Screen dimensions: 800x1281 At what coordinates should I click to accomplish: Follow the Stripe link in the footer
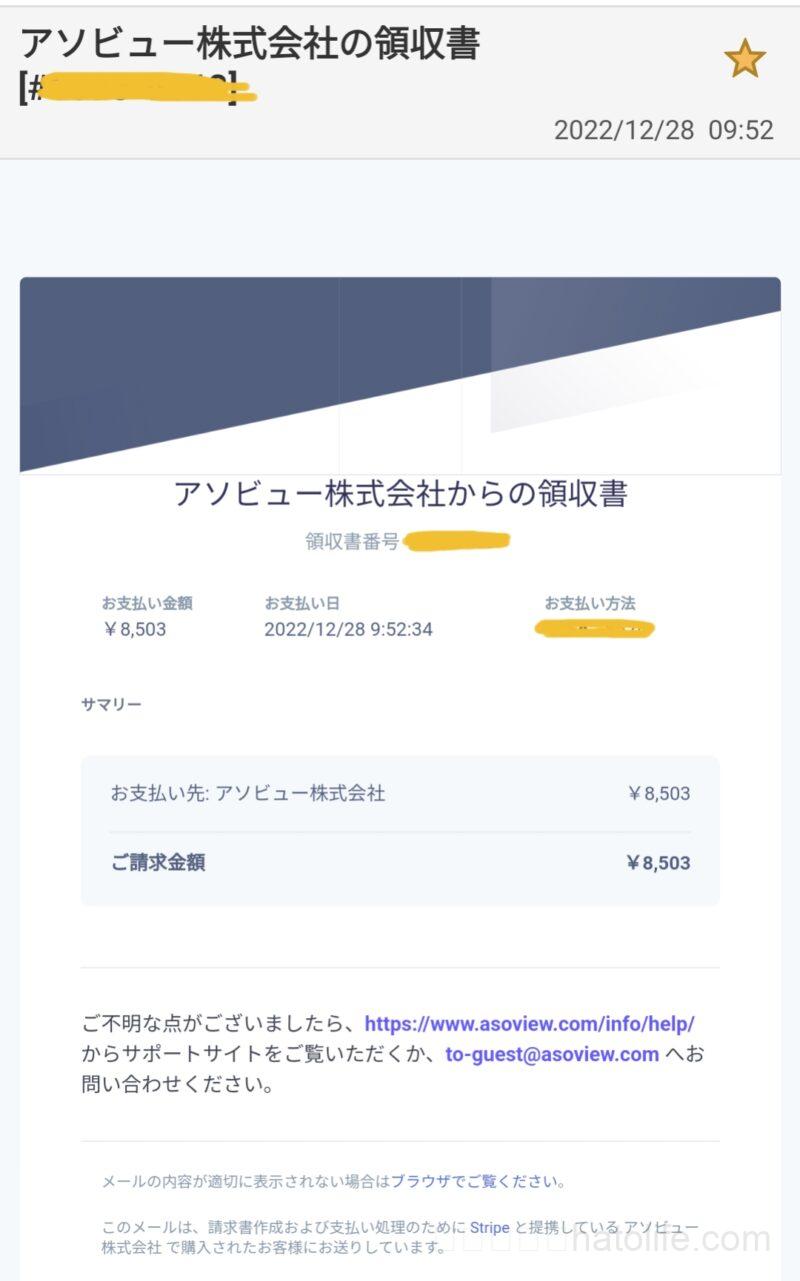point(491,1227)
